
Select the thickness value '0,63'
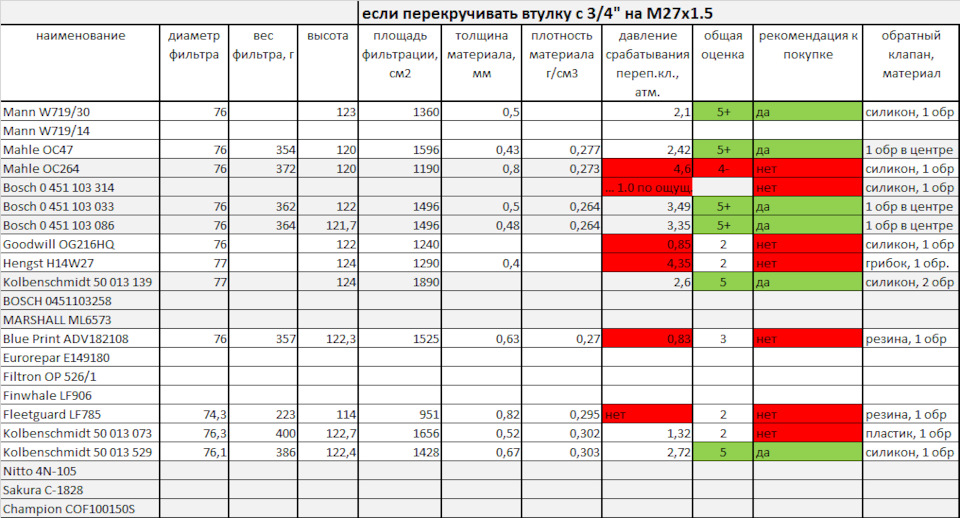(481, 339)
